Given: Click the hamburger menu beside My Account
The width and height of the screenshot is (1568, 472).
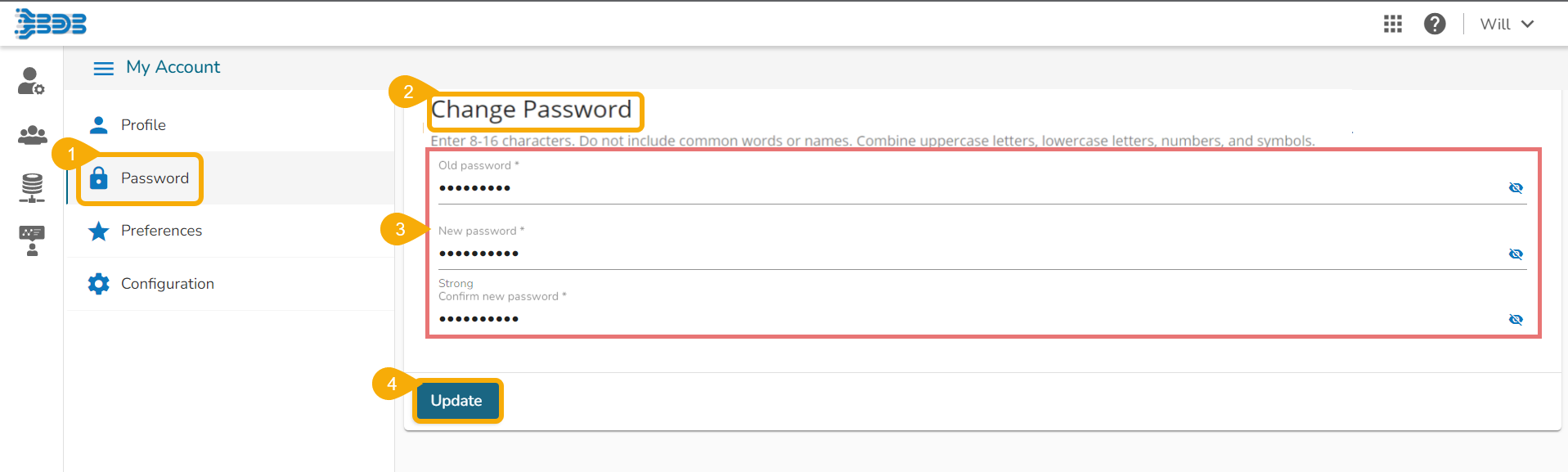Looking at the screenshot, I should [104, 68].
